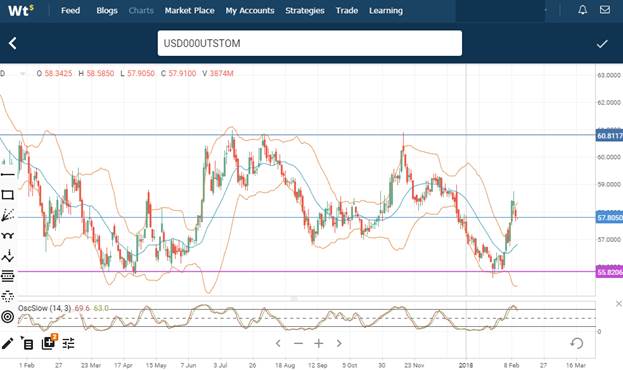The height and width of the screenshot is (370, 623).
Task: Click the 63.0000 price axis label
Action: (x=609, y=76)
